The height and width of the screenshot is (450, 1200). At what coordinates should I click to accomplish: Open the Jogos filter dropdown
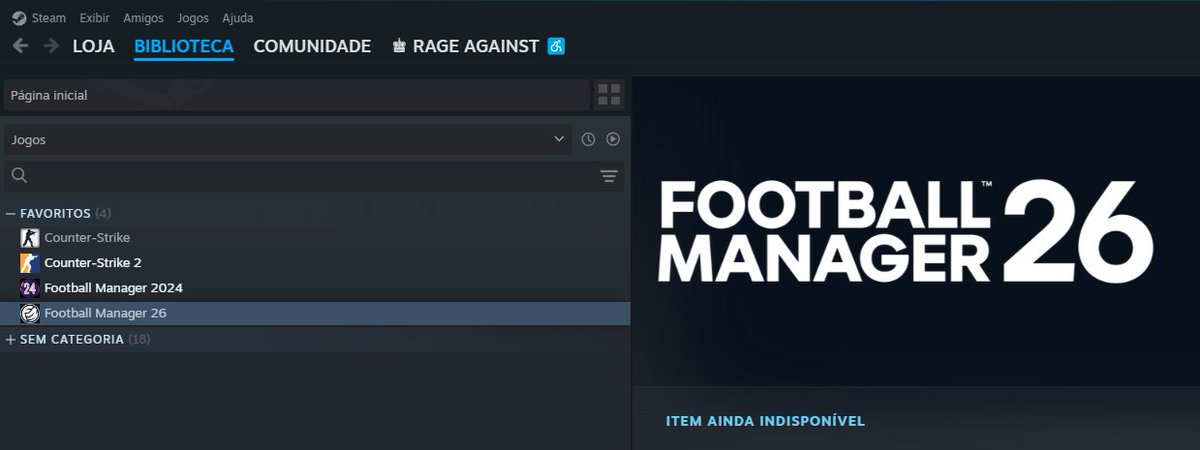pyautogui.click(x=288, y=139)
